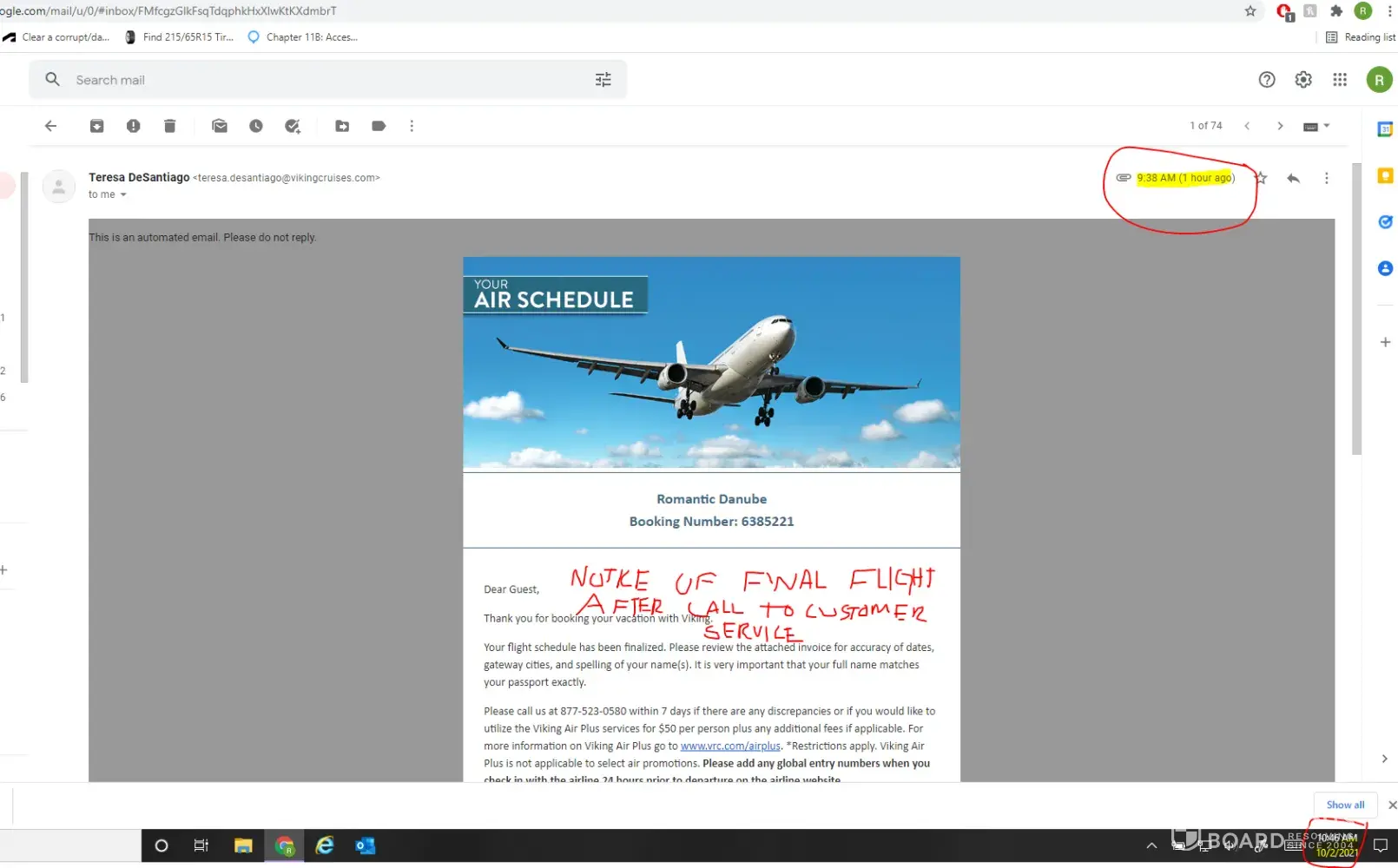Open the Move to folder menu
This screenshot has width=1398, height=868.
[x=342, y=126]
